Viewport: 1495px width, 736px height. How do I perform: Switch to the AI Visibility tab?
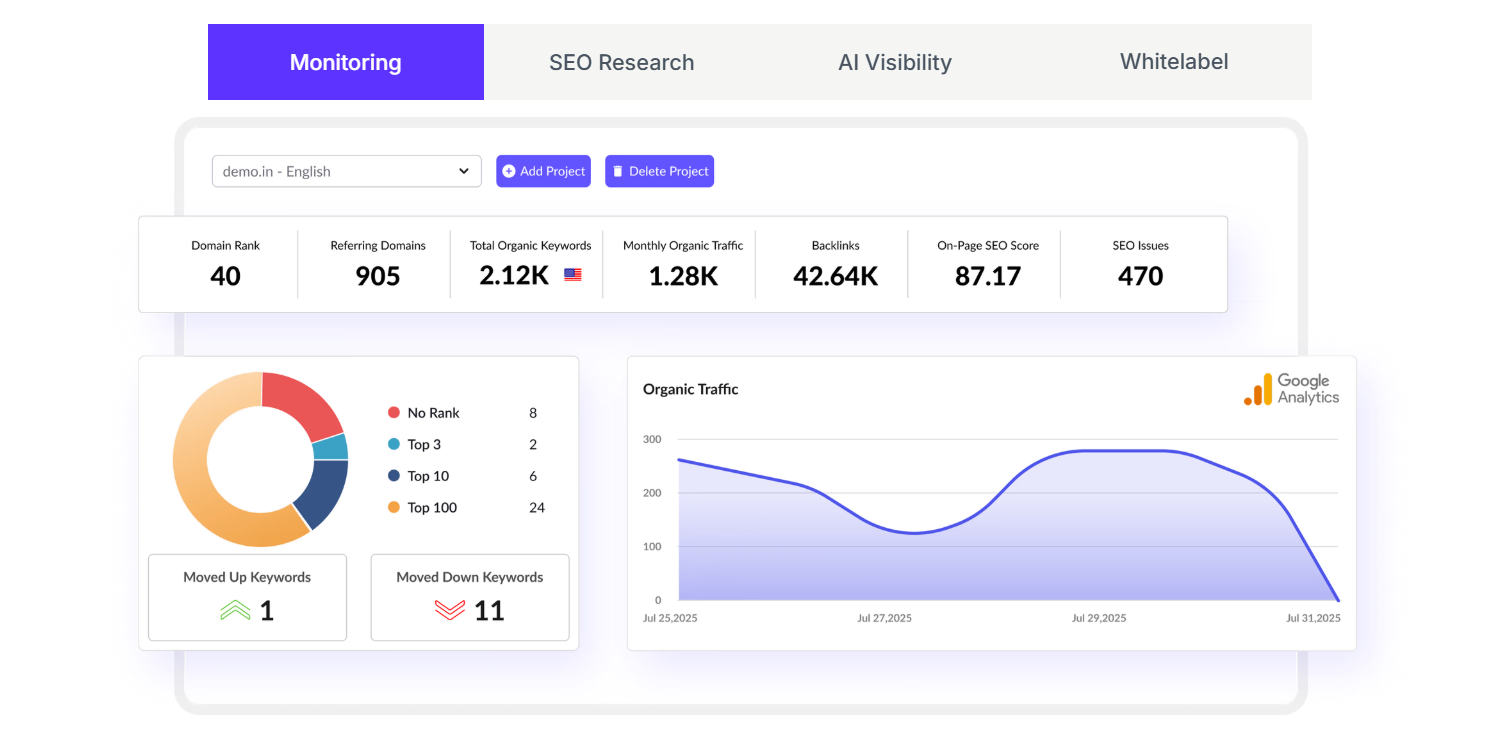pos(895,62)
